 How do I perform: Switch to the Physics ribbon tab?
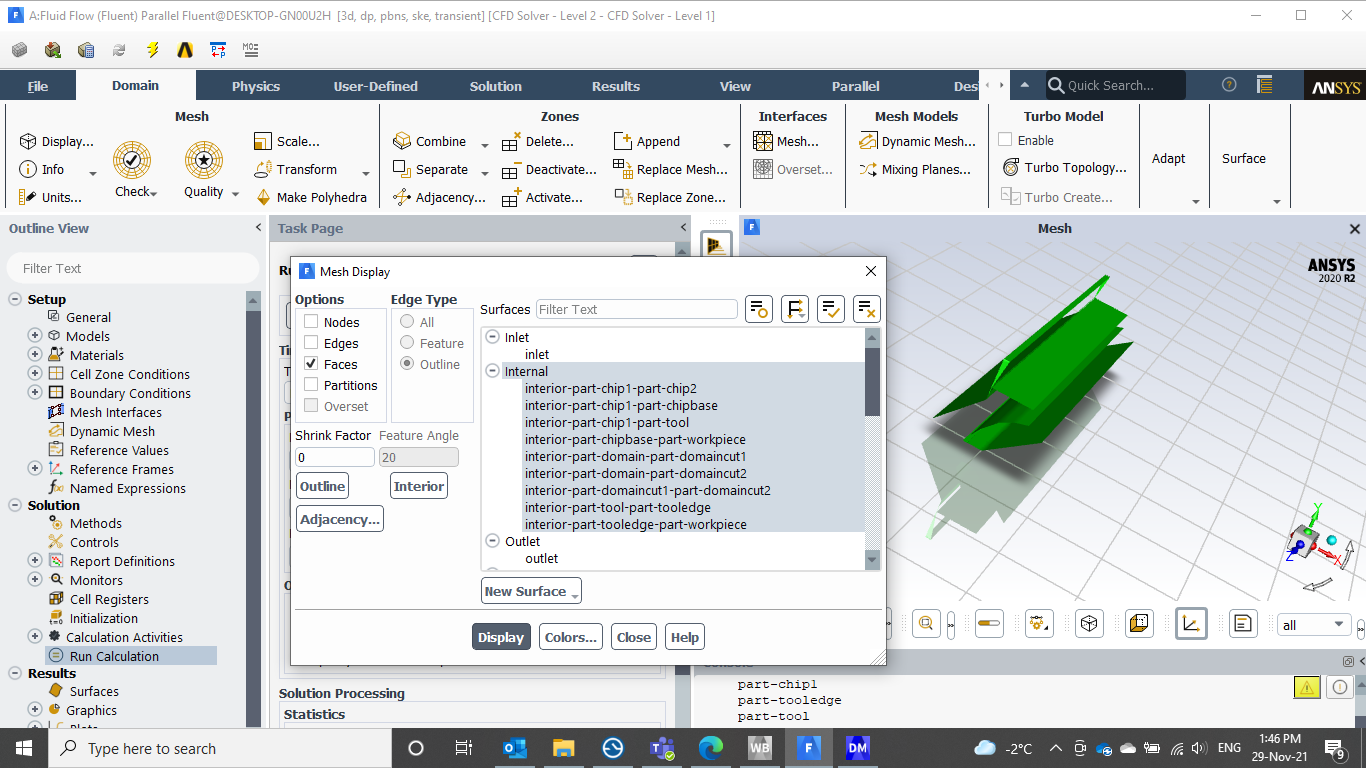coord(256,86)
